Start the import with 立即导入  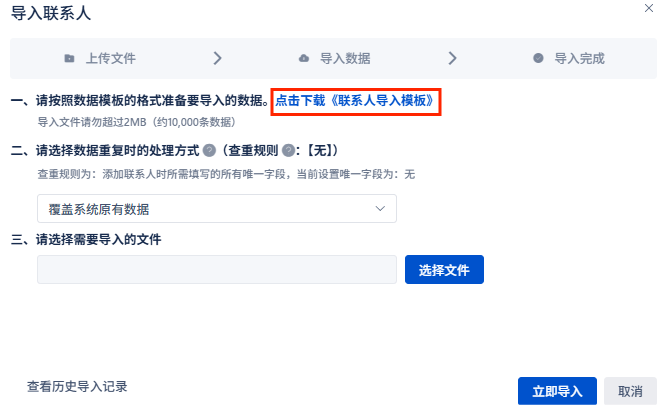coord(557,390)
